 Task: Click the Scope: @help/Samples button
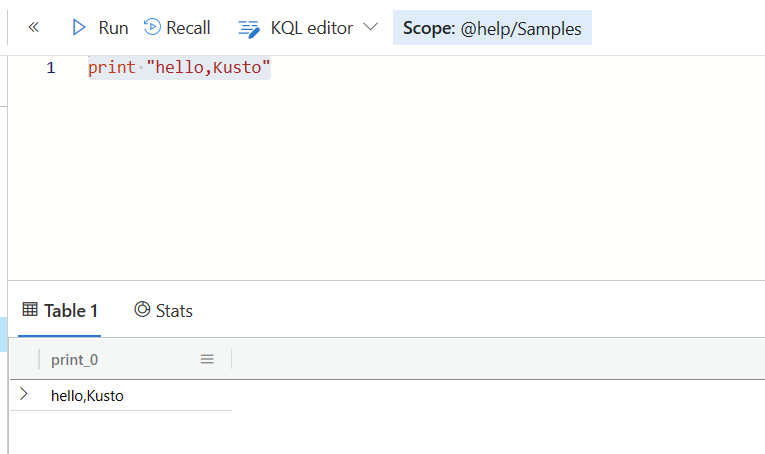click(x=492, y=28)
